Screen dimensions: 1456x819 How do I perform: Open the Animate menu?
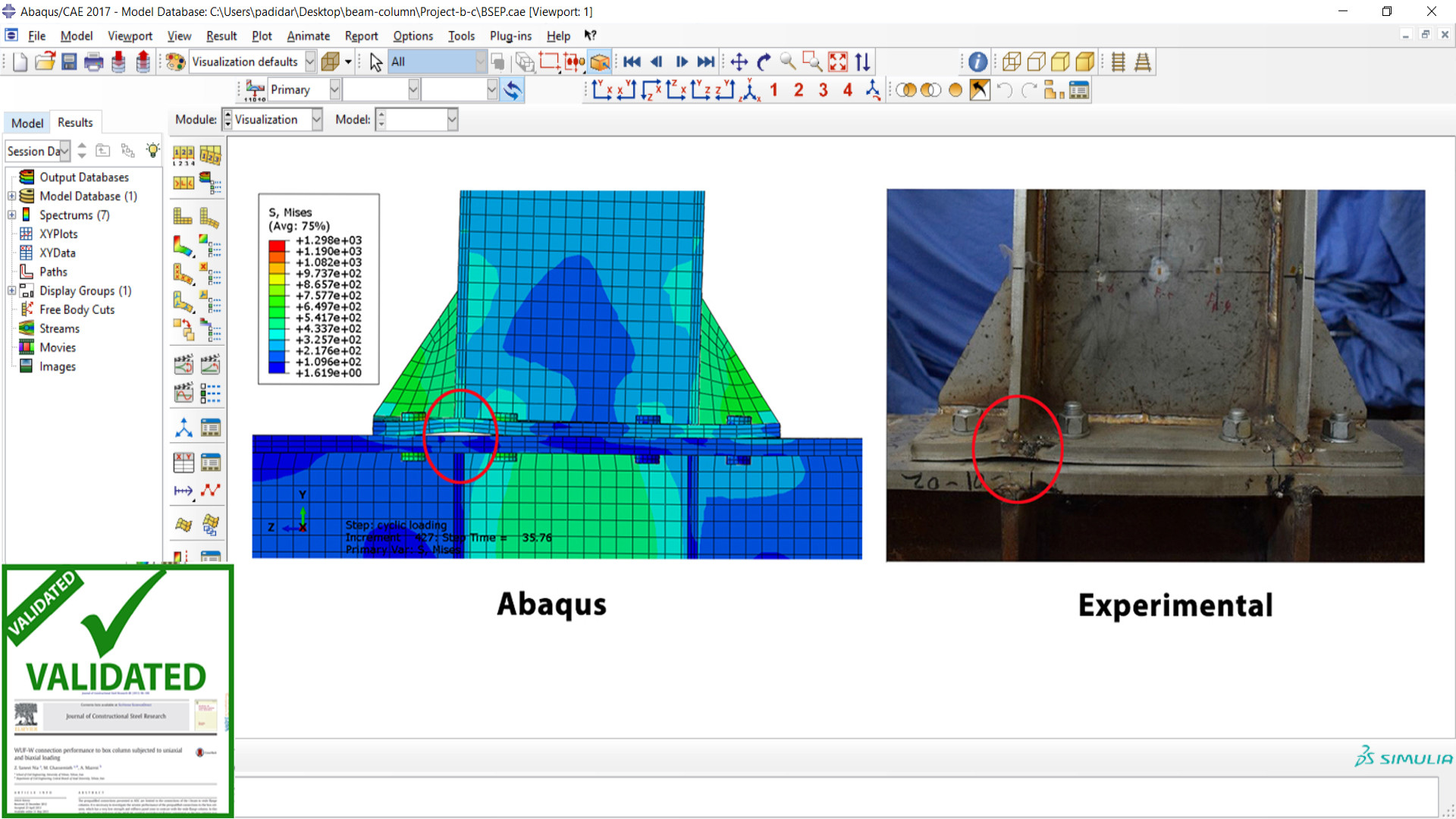[308, 36]
